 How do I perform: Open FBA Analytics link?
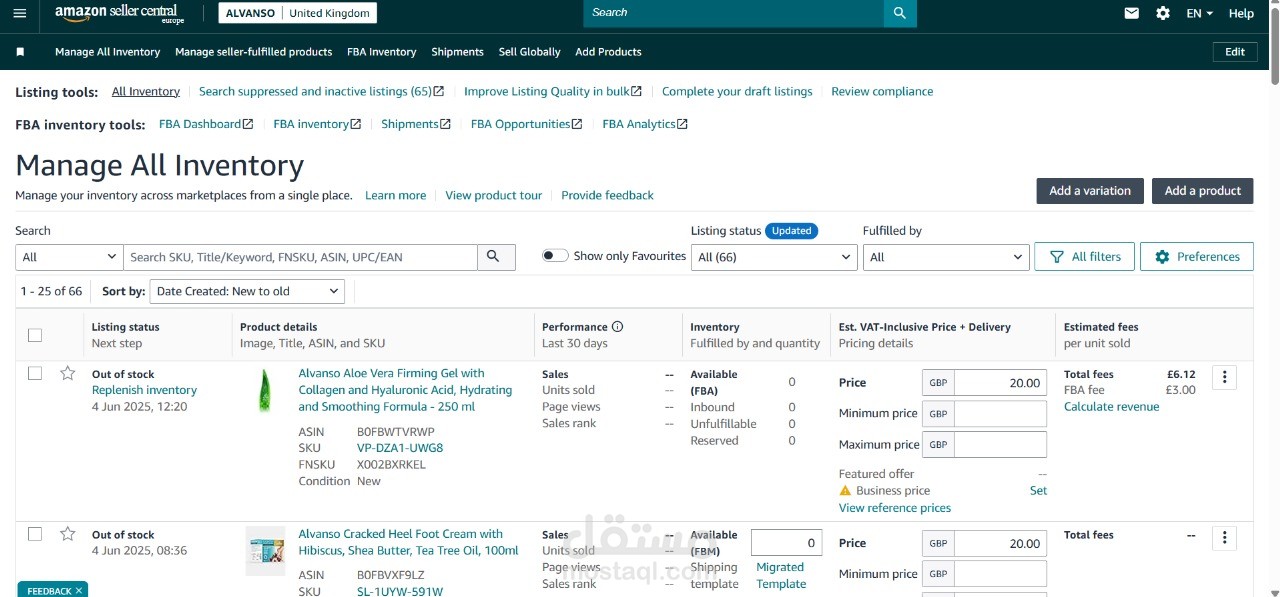(x=645, y=124)
